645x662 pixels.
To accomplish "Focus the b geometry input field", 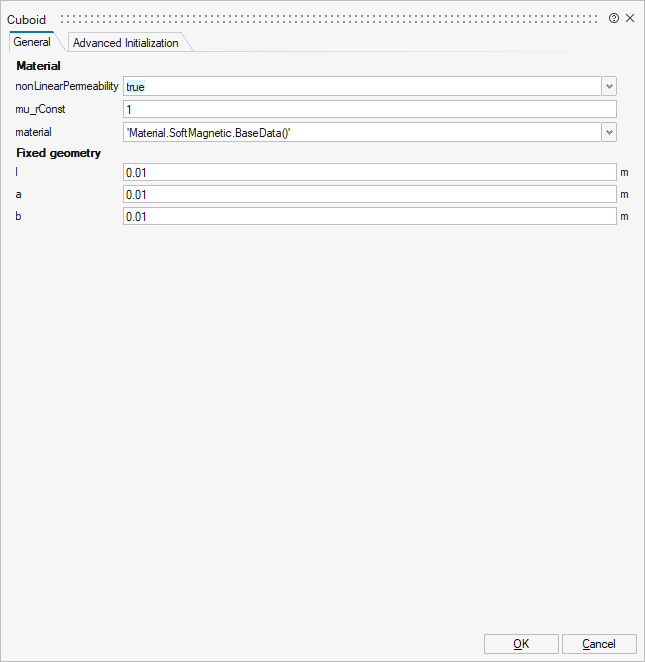I will 369,216.
